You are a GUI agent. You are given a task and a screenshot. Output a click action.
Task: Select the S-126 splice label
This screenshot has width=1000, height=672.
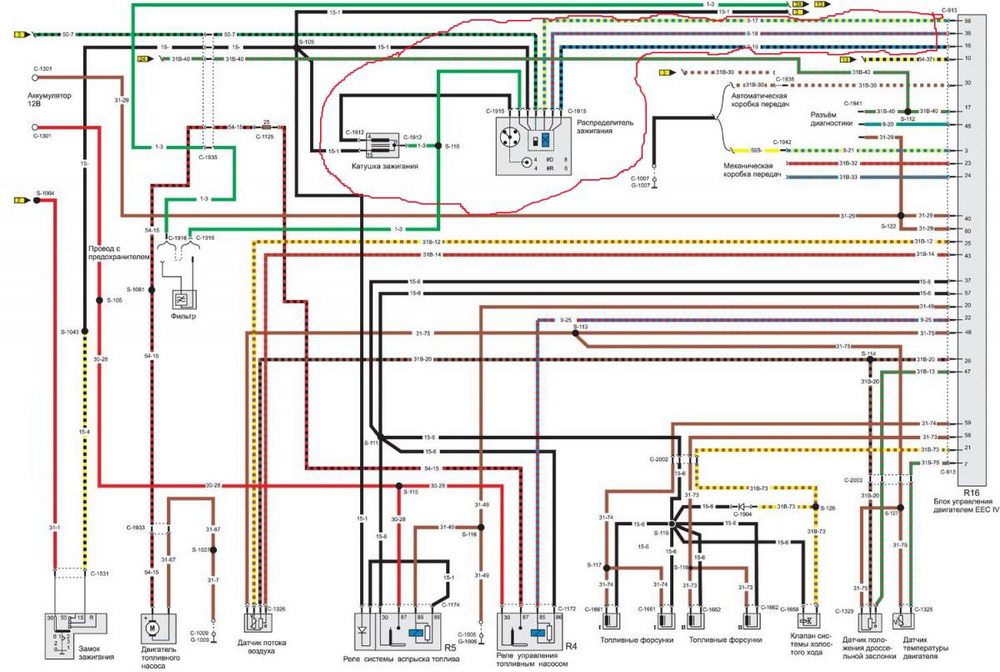click(x=827, y=508)
